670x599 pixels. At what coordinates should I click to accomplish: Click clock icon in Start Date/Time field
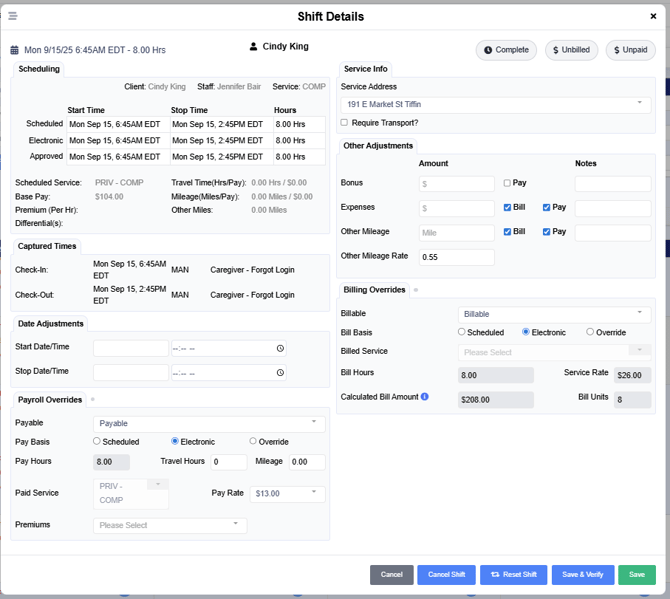coord(280,349)
